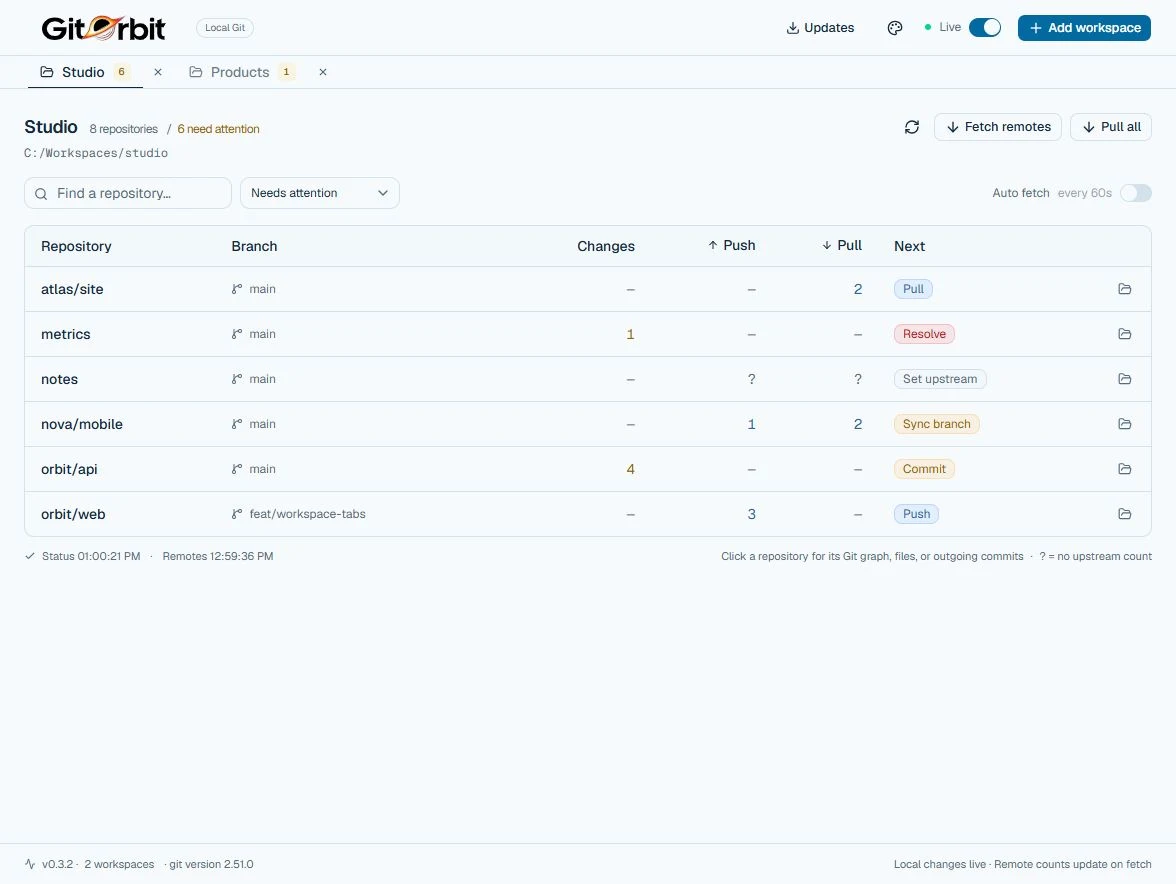Click Commit action for orbit/api

tap(924, 469)
